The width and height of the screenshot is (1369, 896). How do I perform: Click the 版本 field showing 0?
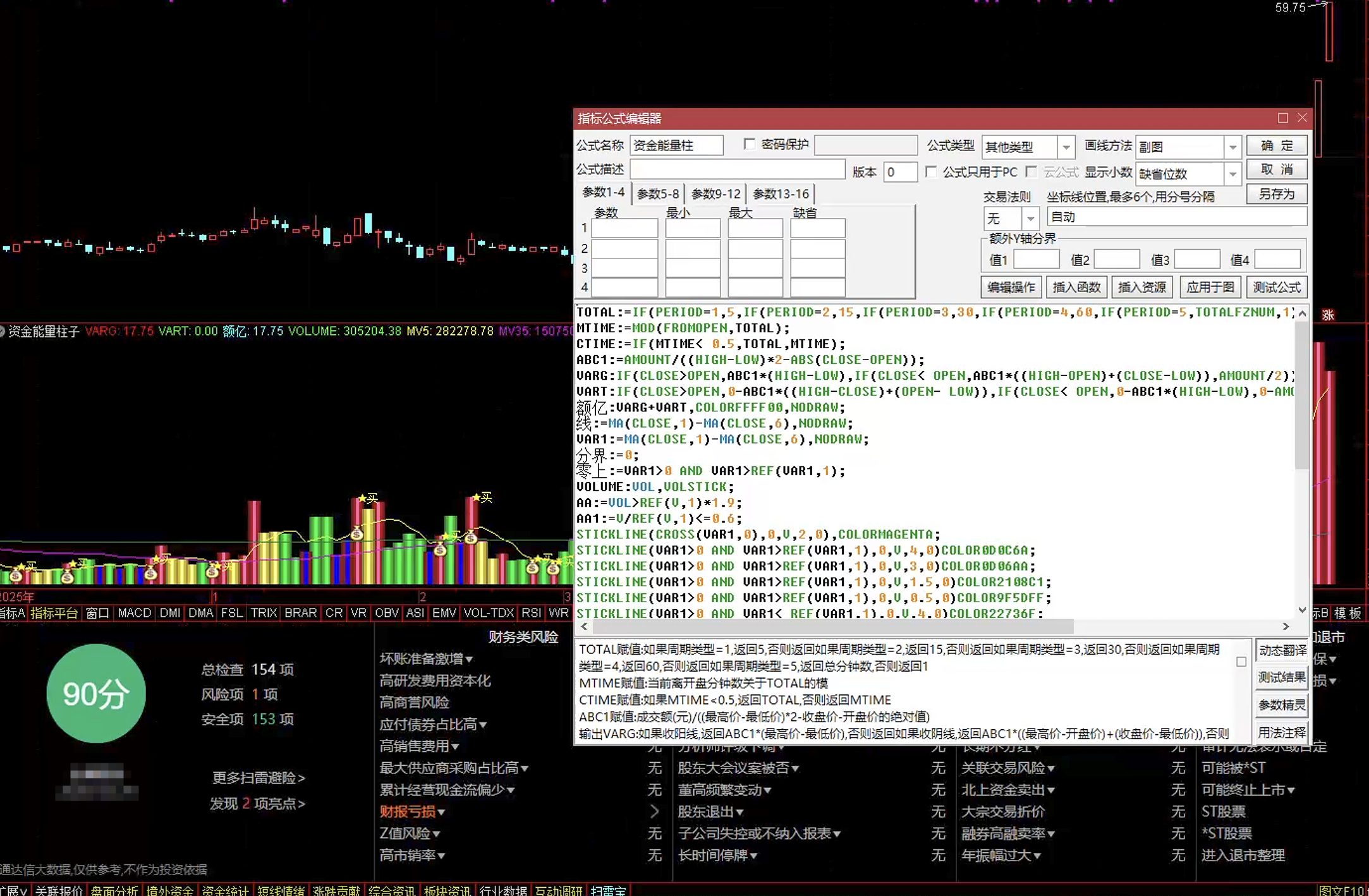[x=900, y=172]
